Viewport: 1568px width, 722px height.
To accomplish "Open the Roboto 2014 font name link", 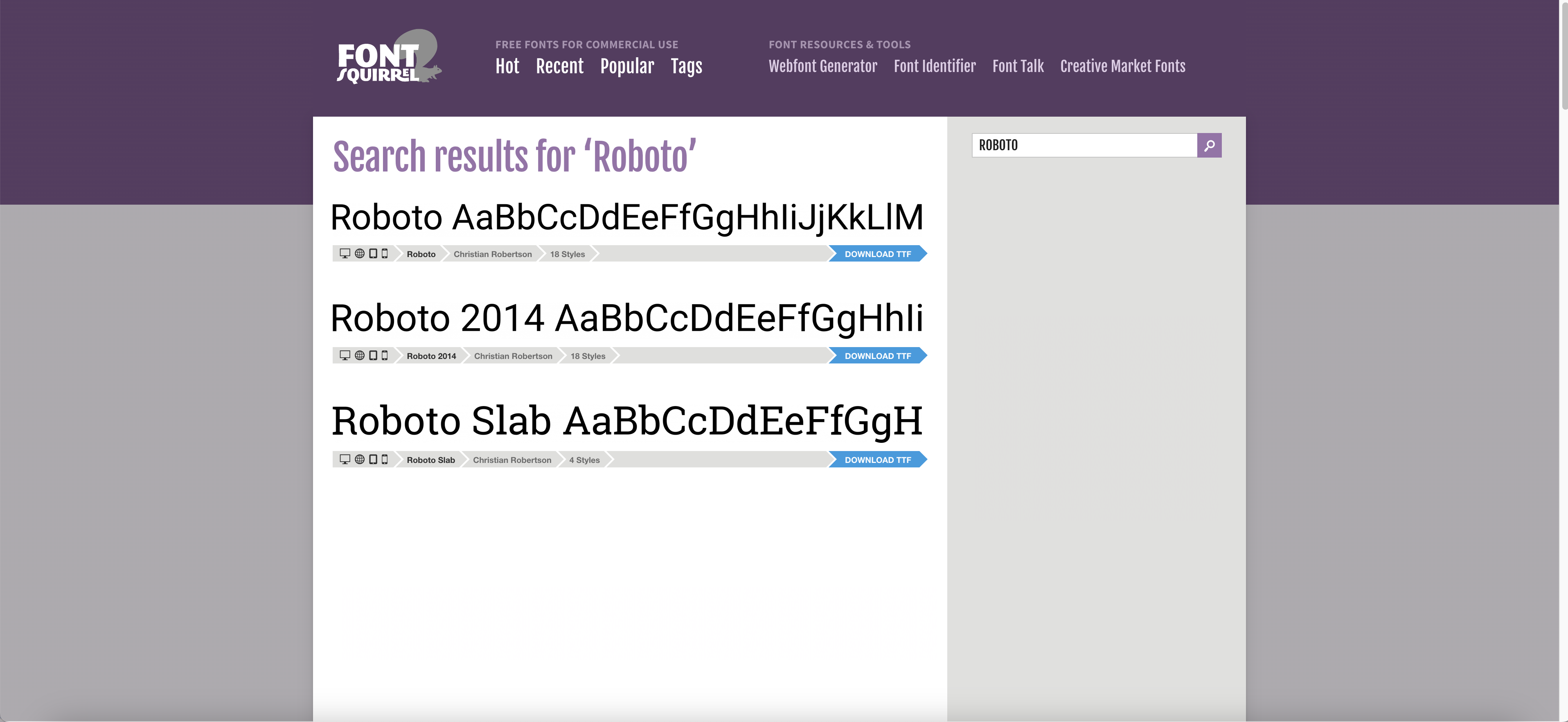I will tap(432, 356).
